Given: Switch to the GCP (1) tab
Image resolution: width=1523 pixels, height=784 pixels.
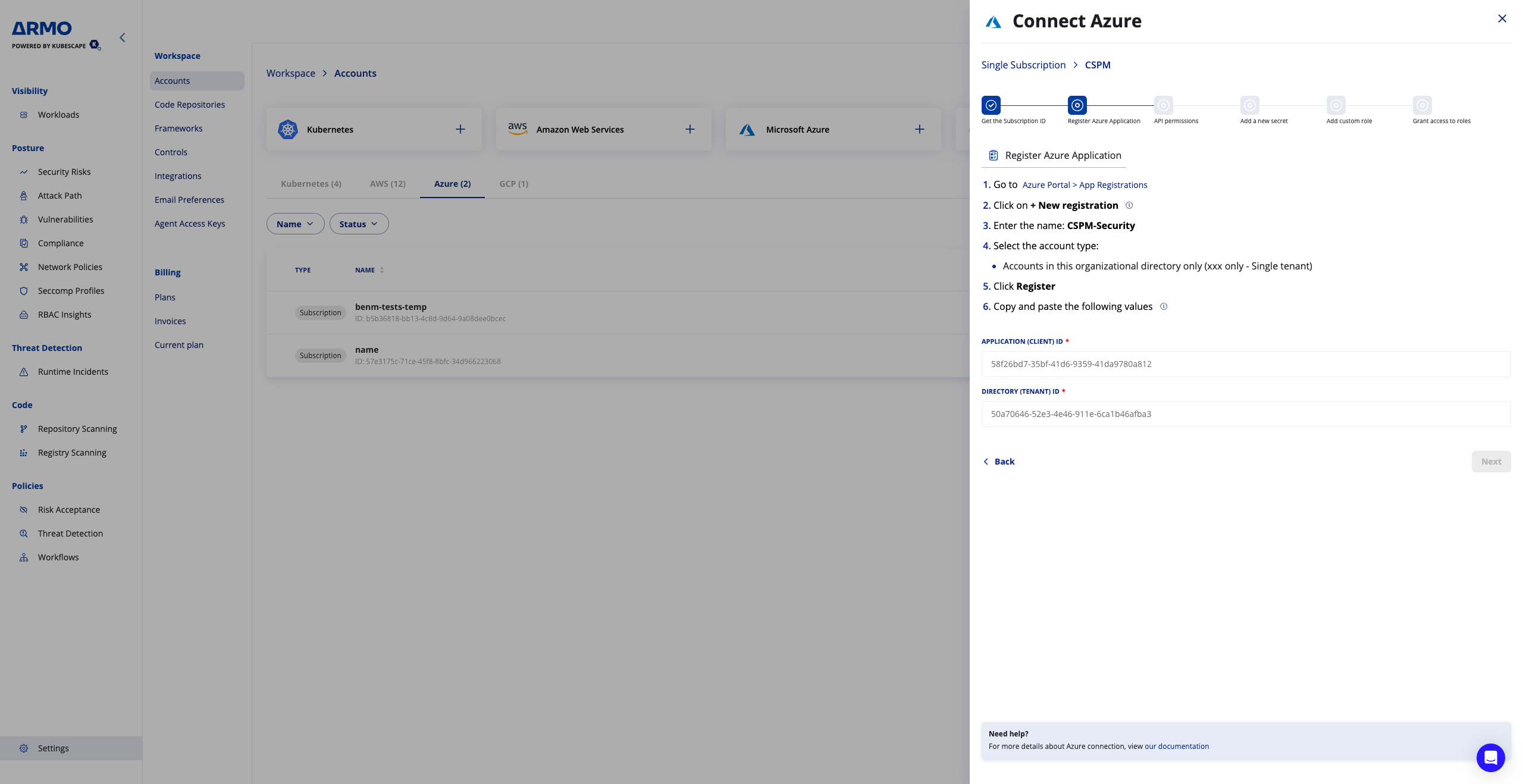Looking at the screenshot, I should click(x=514, y=184).
